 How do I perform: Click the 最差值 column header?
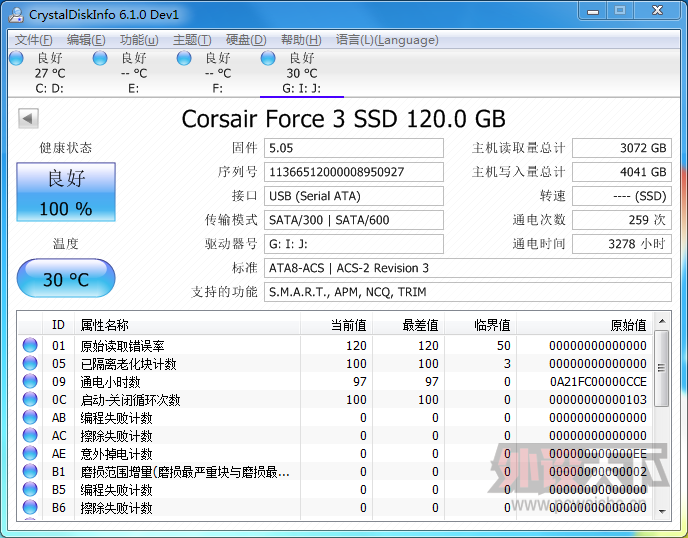pos(408,325)
